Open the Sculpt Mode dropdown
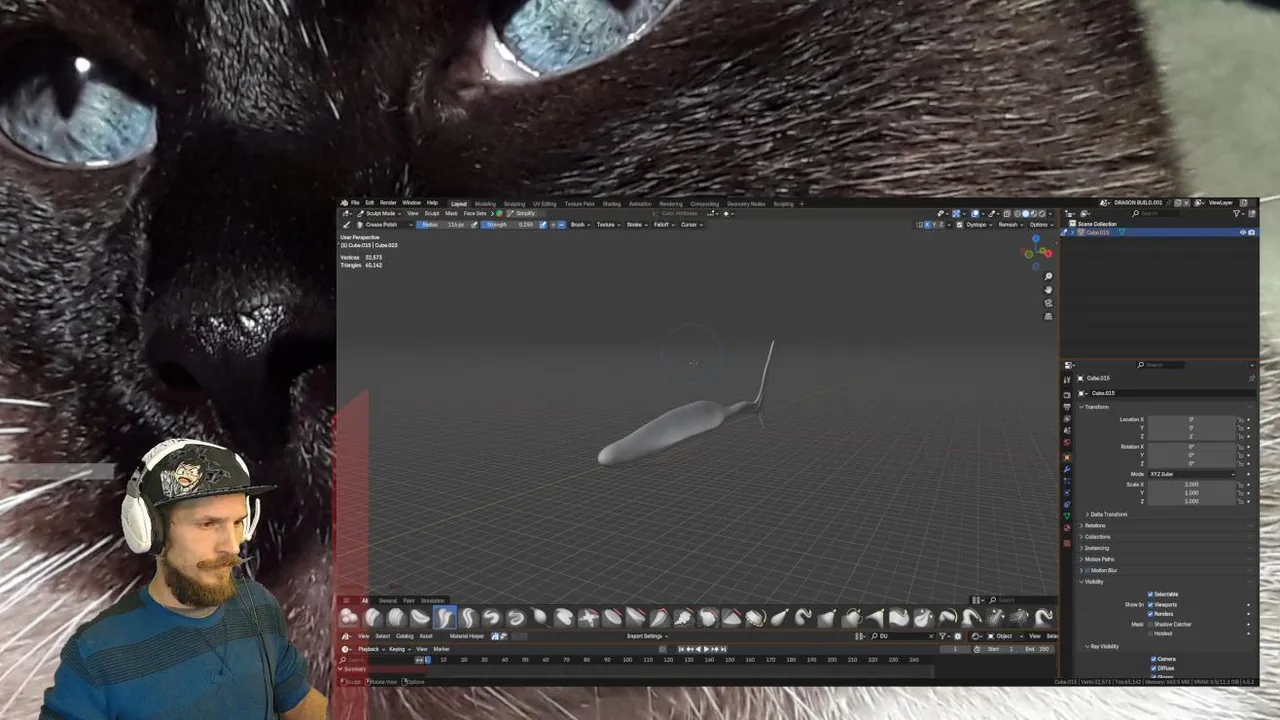 click(382, 213)
